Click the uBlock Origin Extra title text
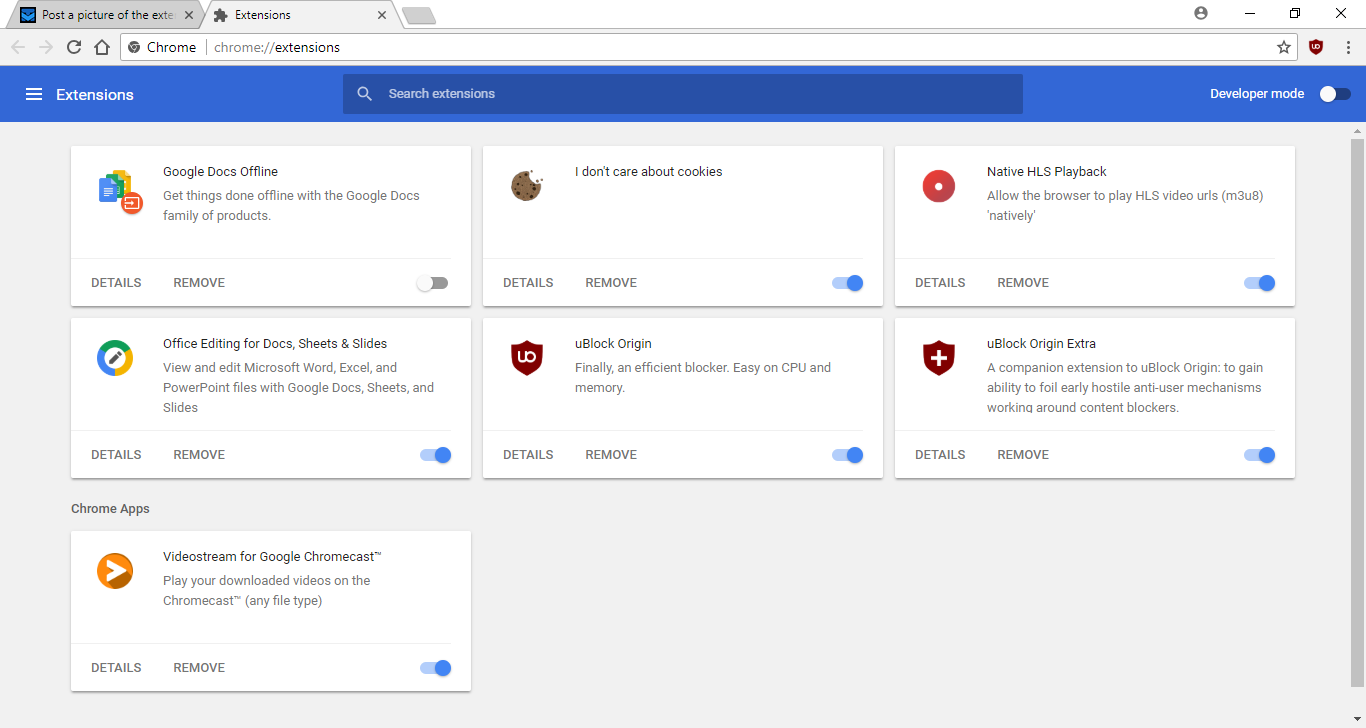Viewport: 1366px width, 728px height. coord(1041,344)
